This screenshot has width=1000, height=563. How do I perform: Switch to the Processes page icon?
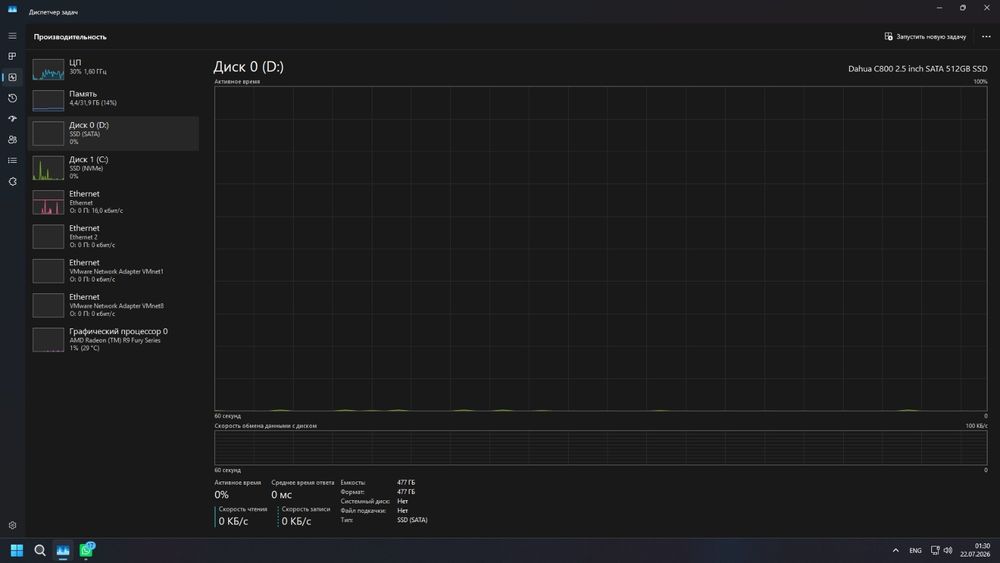(x=12, y=56)
